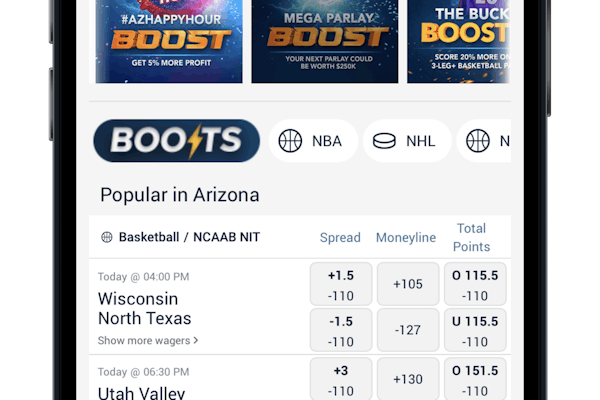Tap the globe icon beside Basketball / NCAAB NIT
Screen dimensions: 600x400
[x=108, y=237]
